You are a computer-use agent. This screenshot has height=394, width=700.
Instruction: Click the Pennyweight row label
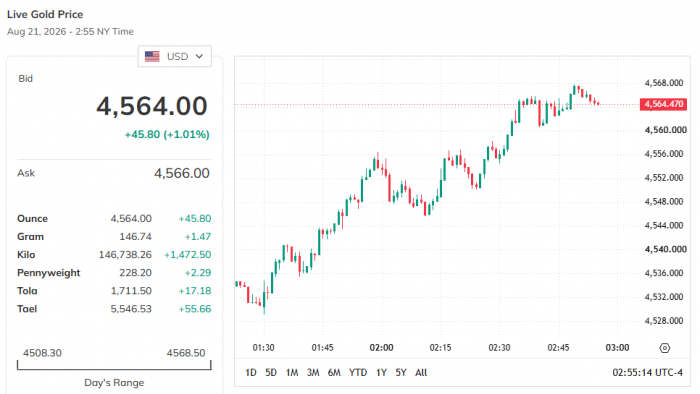[49, 273]
